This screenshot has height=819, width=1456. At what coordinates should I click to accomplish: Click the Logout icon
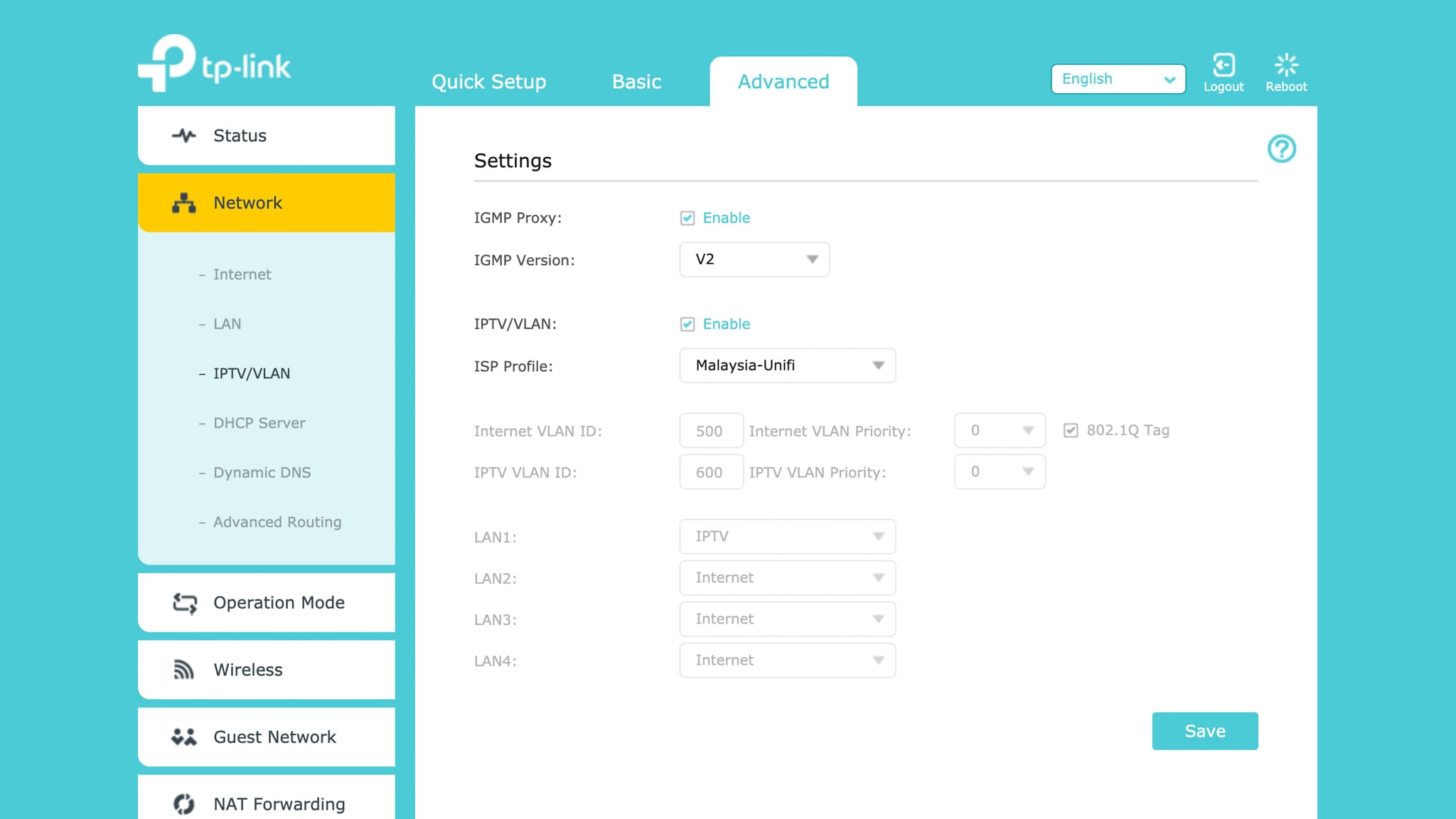pyautogui.click(x=1223, y=65)
